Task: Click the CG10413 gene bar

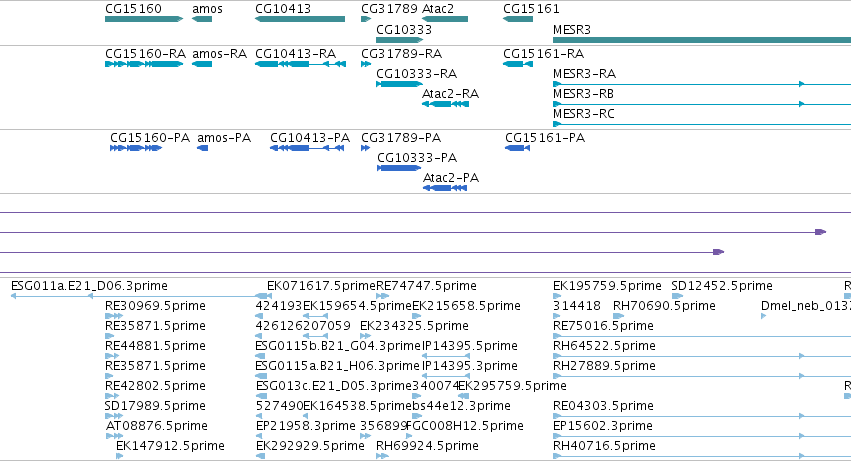Action: (x=300, y=19)
